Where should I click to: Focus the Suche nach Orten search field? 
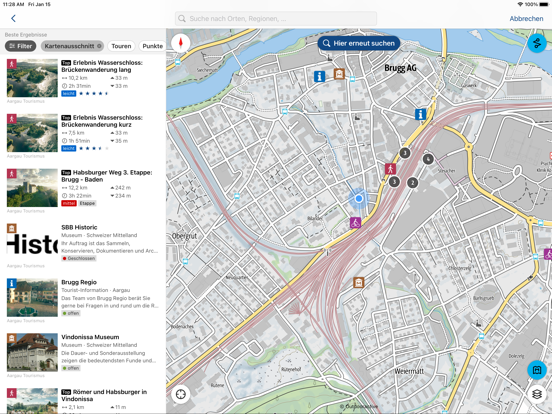276,18
